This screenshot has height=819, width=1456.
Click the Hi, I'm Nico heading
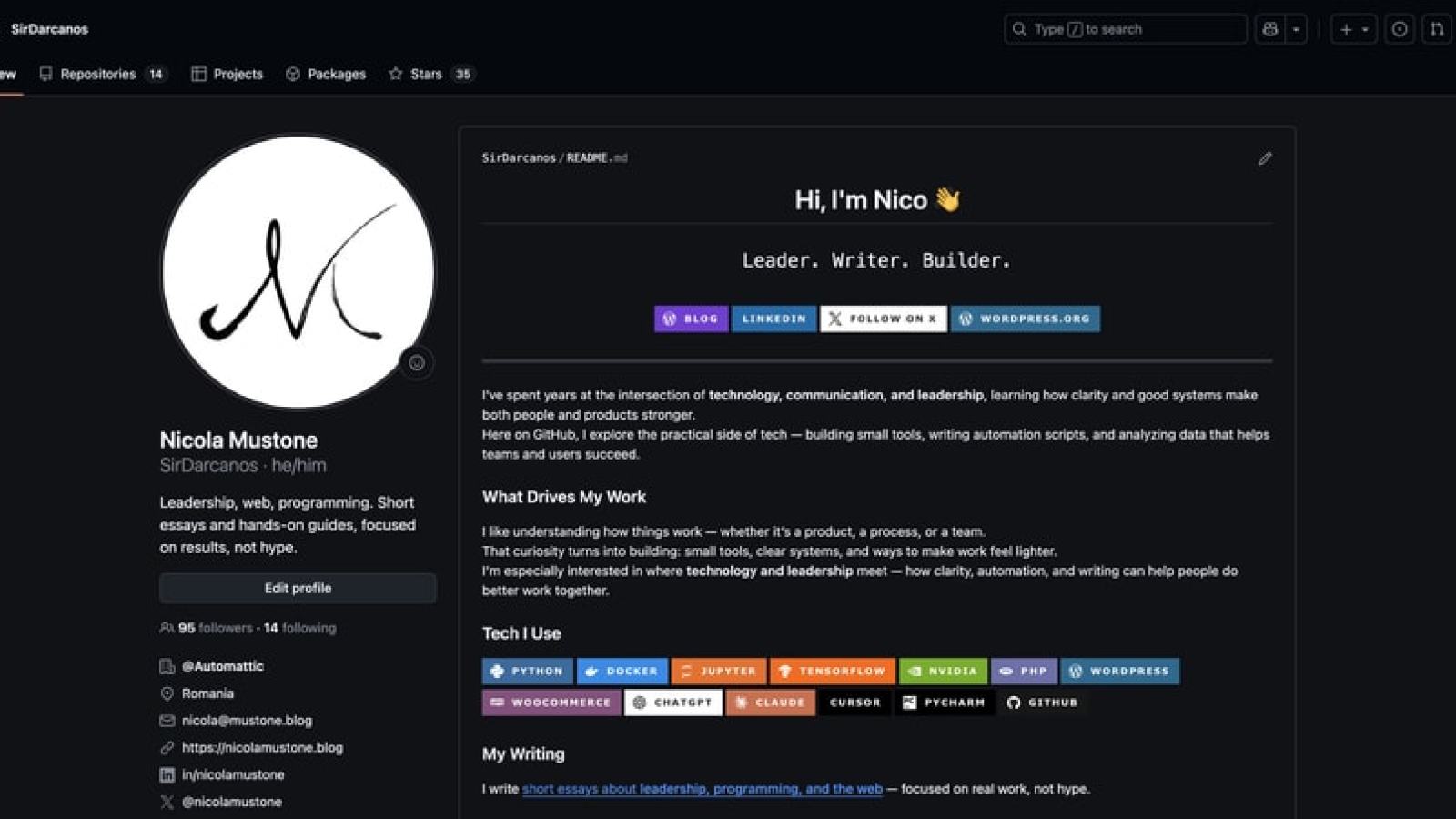click(x=877, y=200)
